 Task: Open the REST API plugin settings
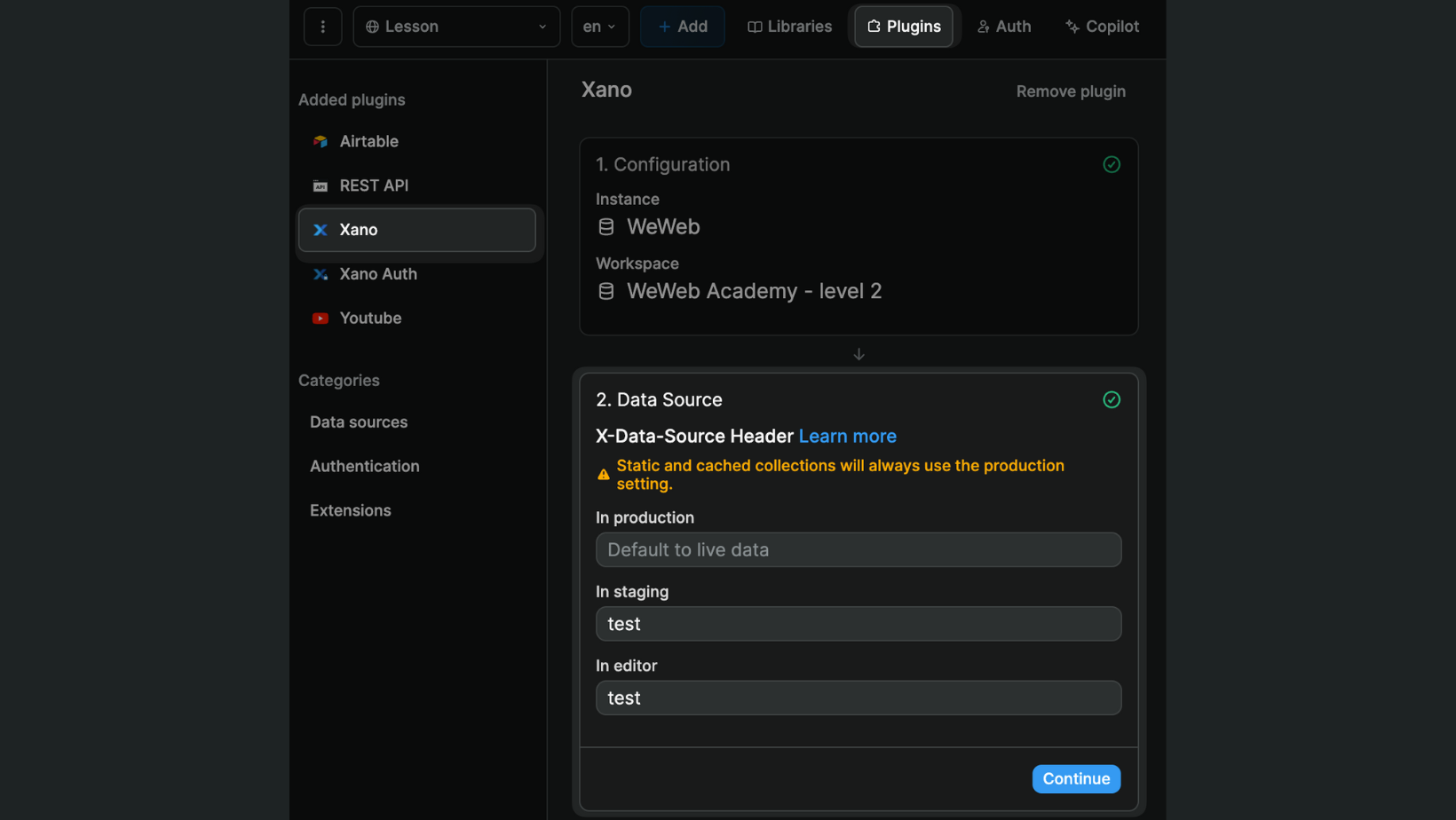click(373, 185)
